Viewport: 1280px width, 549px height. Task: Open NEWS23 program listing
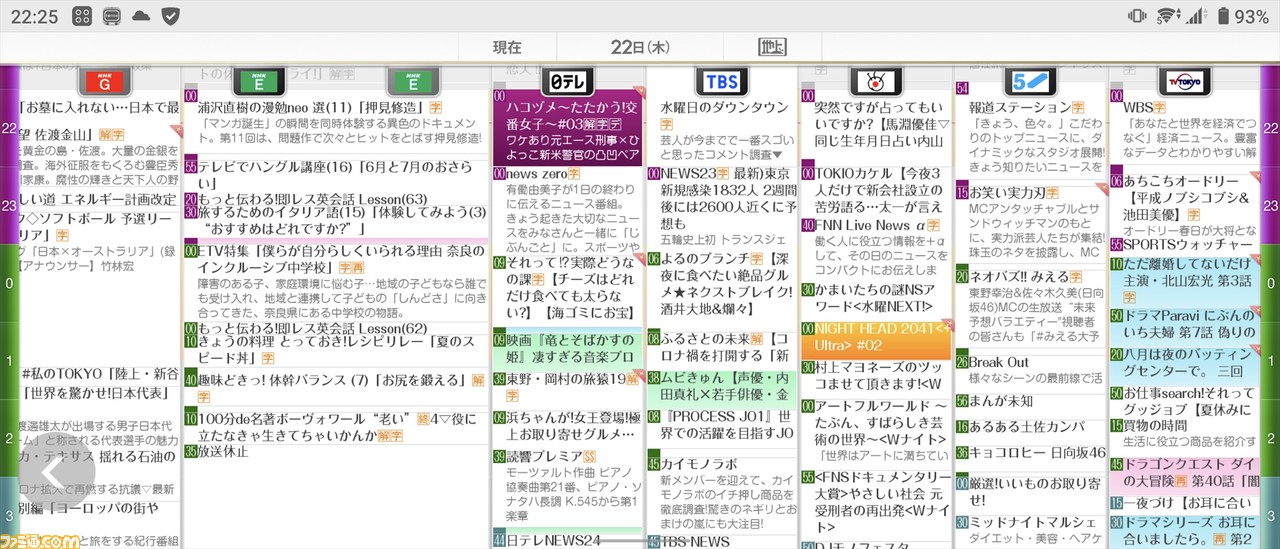pos(722,208)
